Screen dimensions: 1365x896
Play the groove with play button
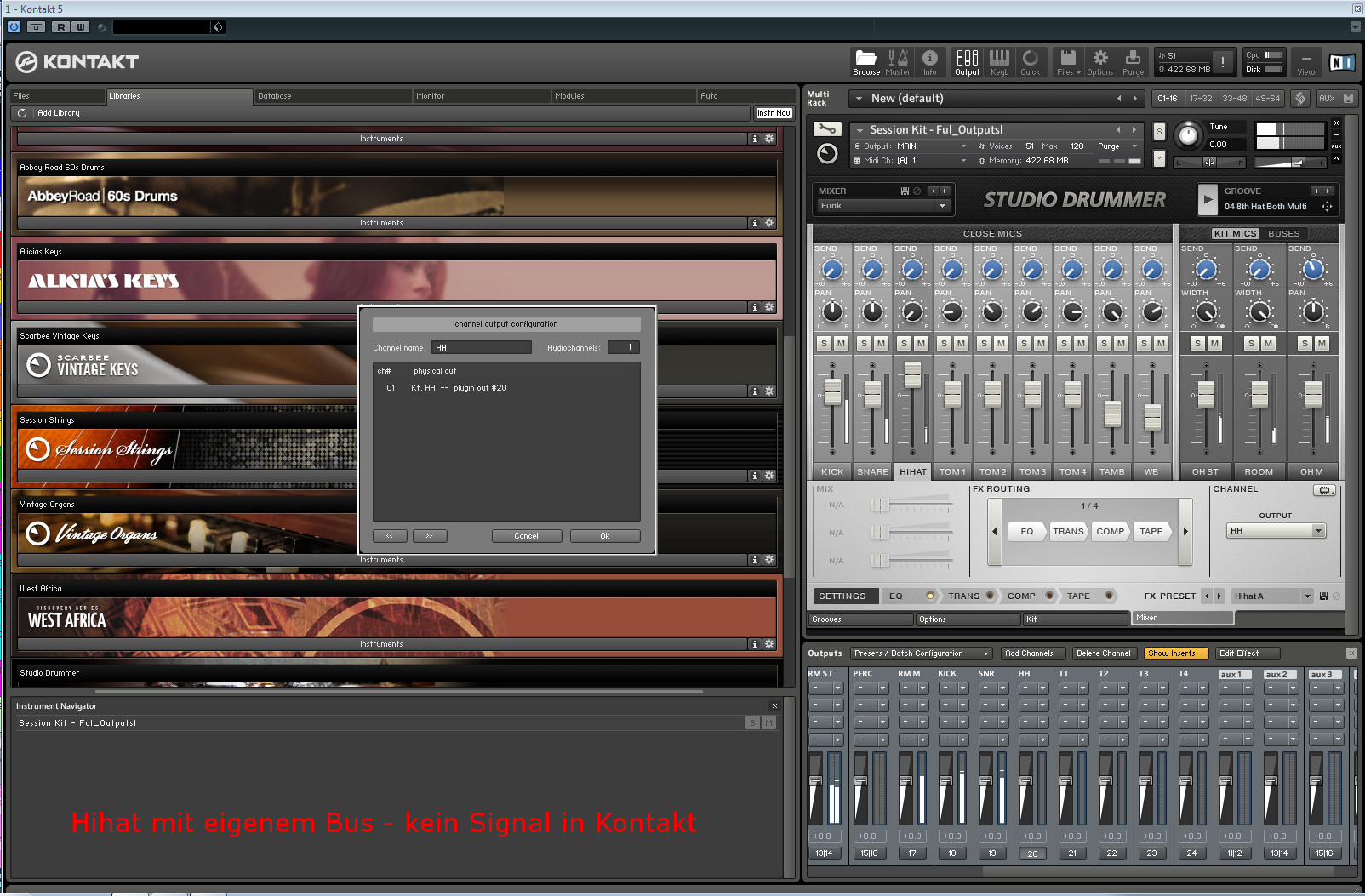coord(1208,199)
